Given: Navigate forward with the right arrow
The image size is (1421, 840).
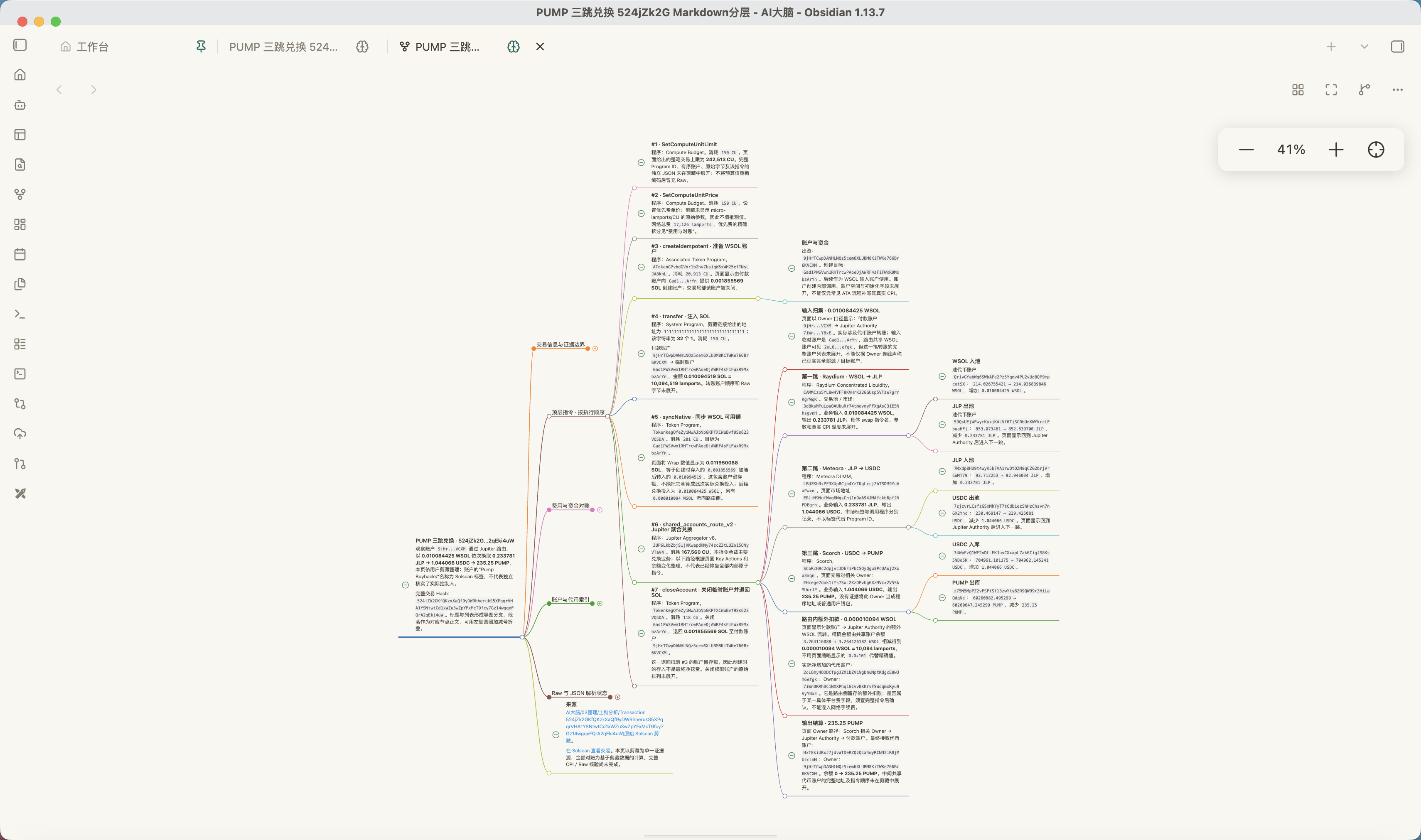Looking at the screenshot, I should pyautogui.click(x=93, y=89).
